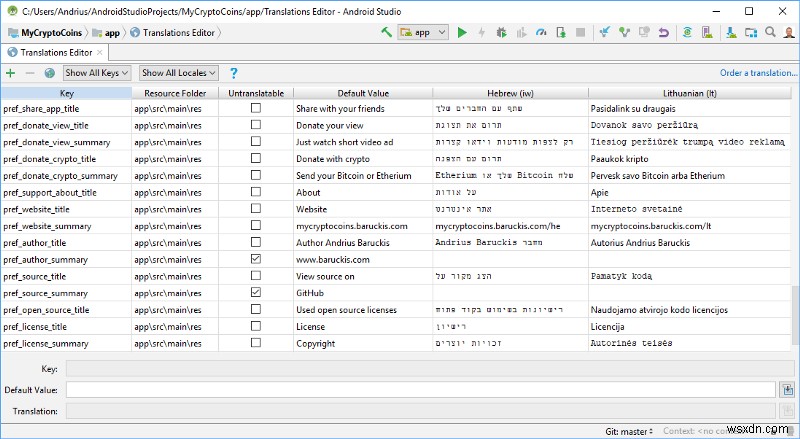
Task: Check Untranslatable for pref_share_app_title
Action: pos(255,108)
